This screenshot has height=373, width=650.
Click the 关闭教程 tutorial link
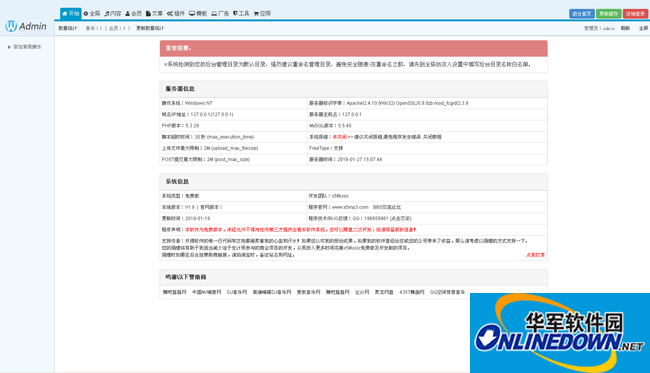[432, 137]
